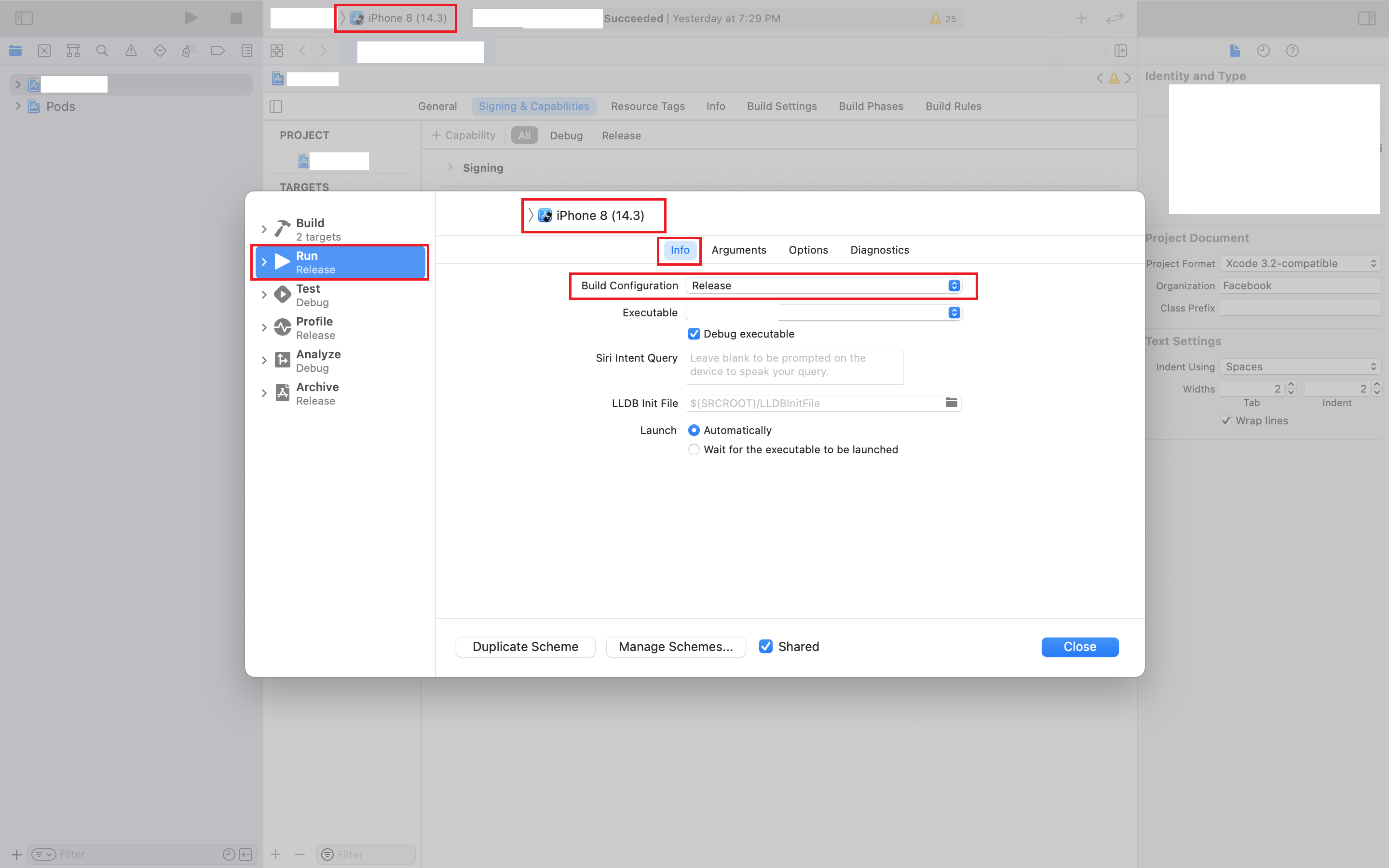This screenshot has height=868, width=1389.
Task: Click the Tab width stepper
Action: pyautogui.click(x=1292, y=389)
